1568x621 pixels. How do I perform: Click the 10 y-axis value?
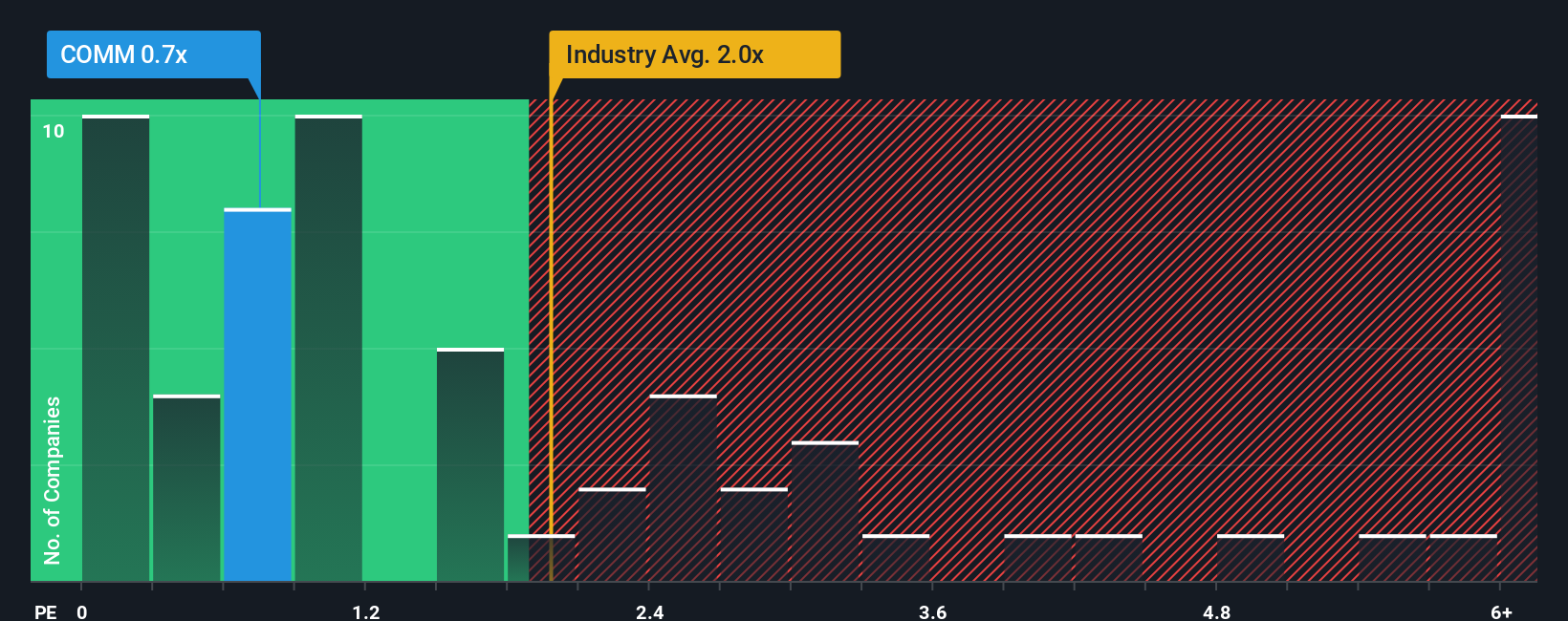tap(54, 131)
